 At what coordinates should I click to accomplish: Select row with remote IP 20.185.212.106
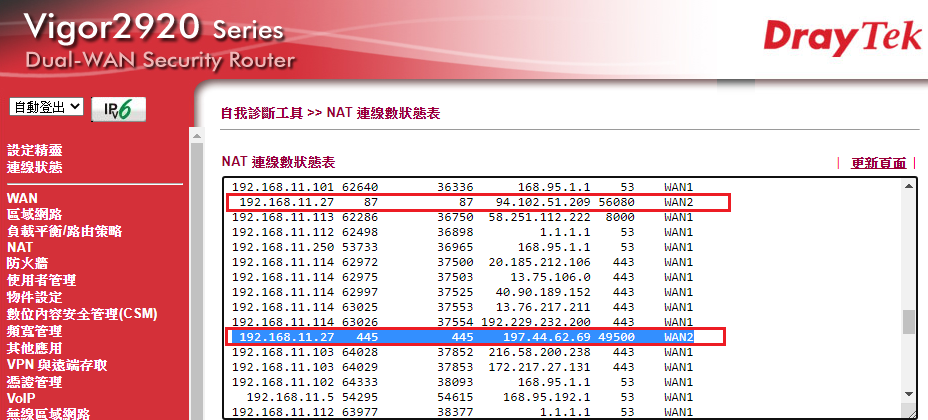click(x=462, y=262)
